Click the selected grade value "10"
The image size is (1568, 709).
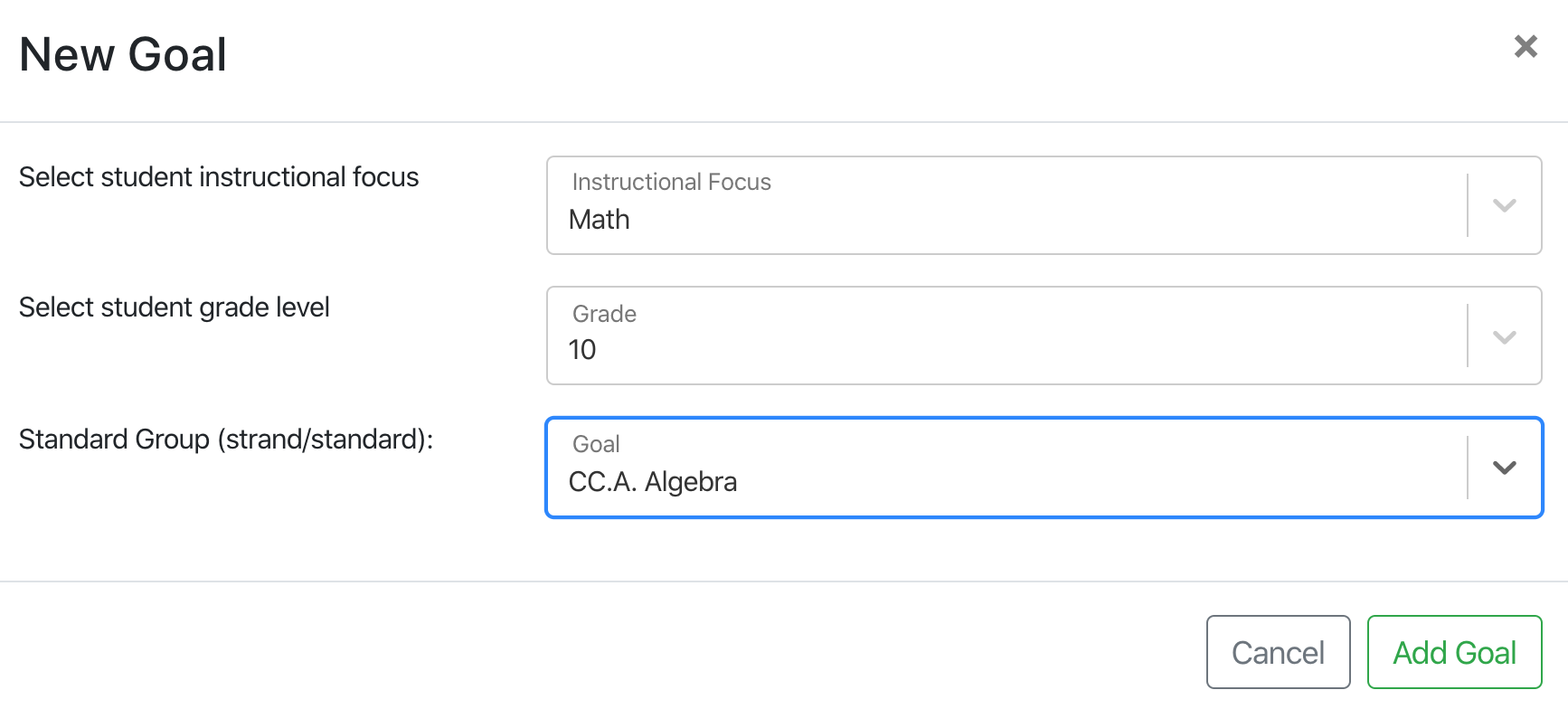coord(582,350)
